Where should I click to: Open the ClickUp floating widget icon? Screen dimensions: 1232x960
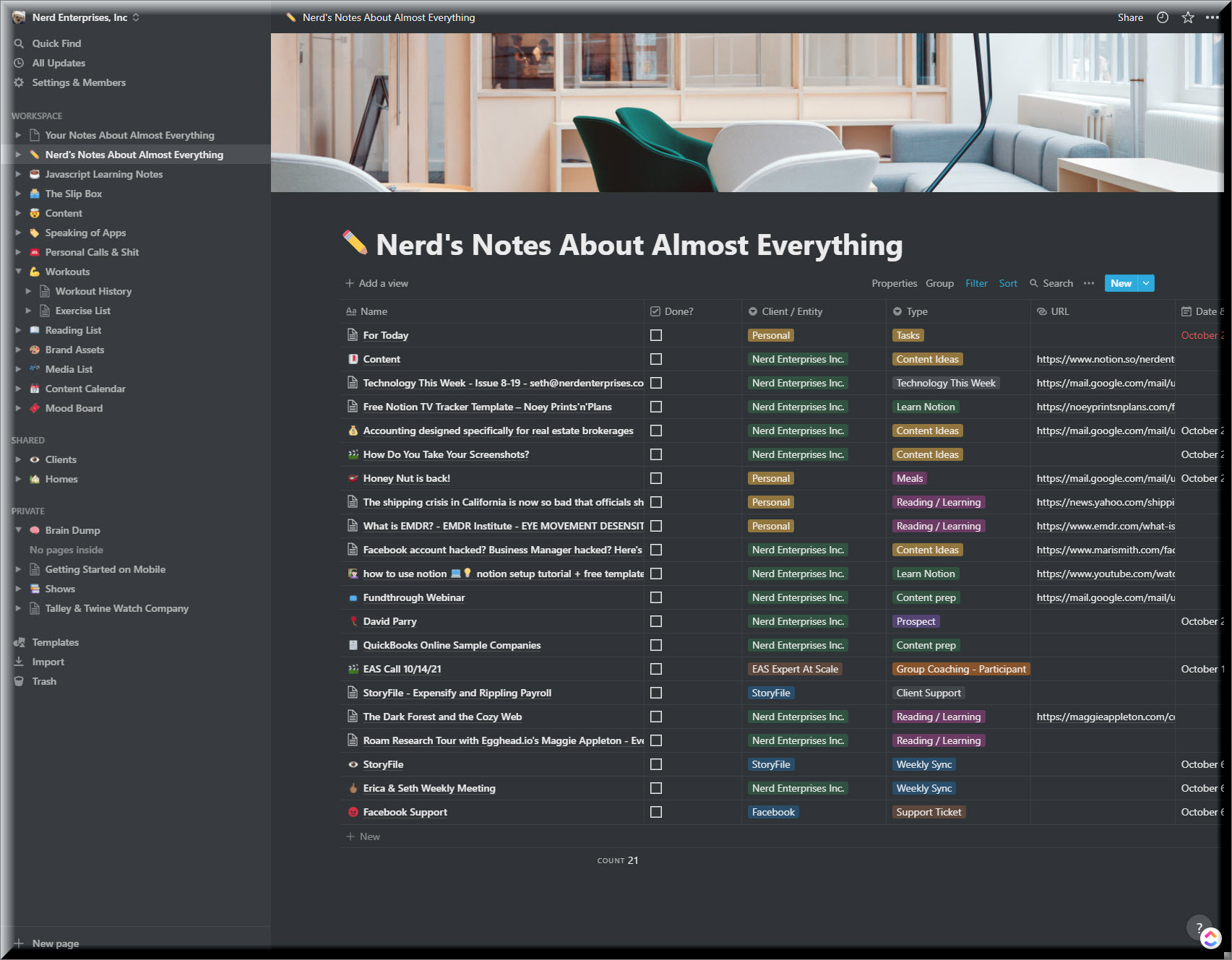click(x=1210, y=938)
